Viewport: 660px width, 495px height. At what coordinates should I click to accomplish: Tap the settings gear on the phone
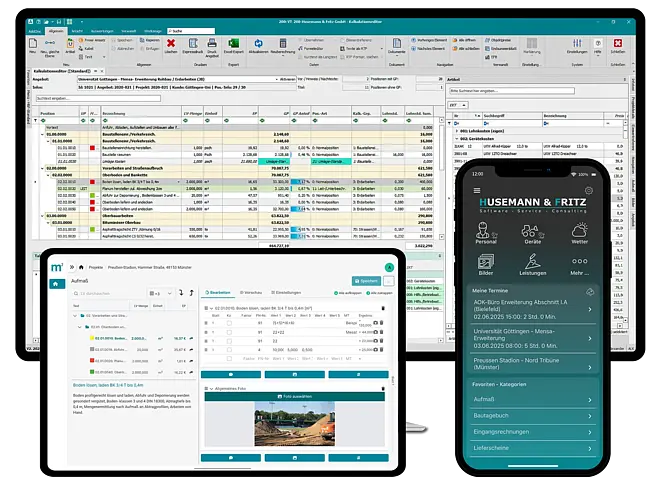click(x=588, y=190)
